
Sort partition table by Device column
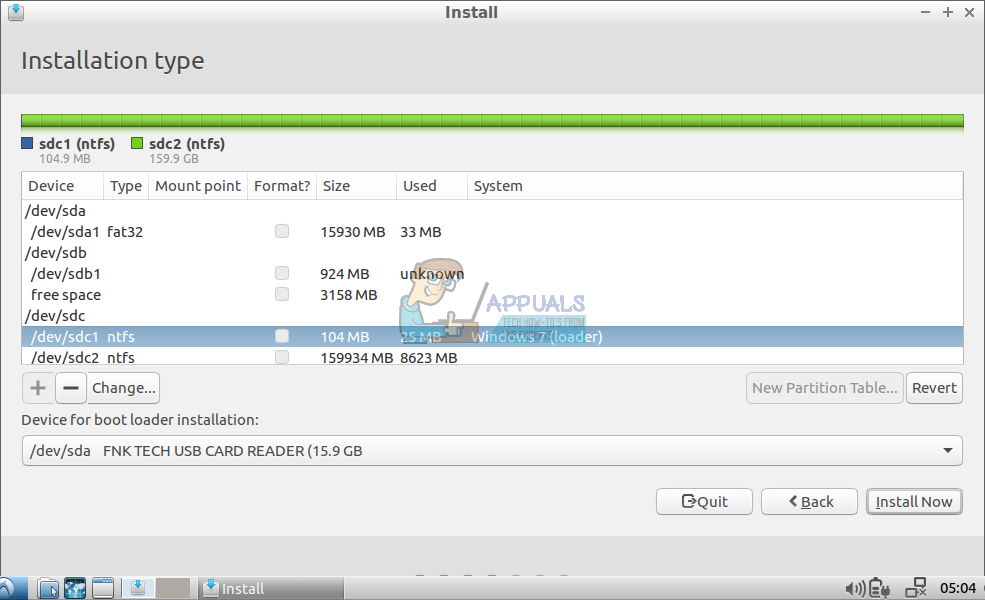pyautogui.click(x=62, y=186)
